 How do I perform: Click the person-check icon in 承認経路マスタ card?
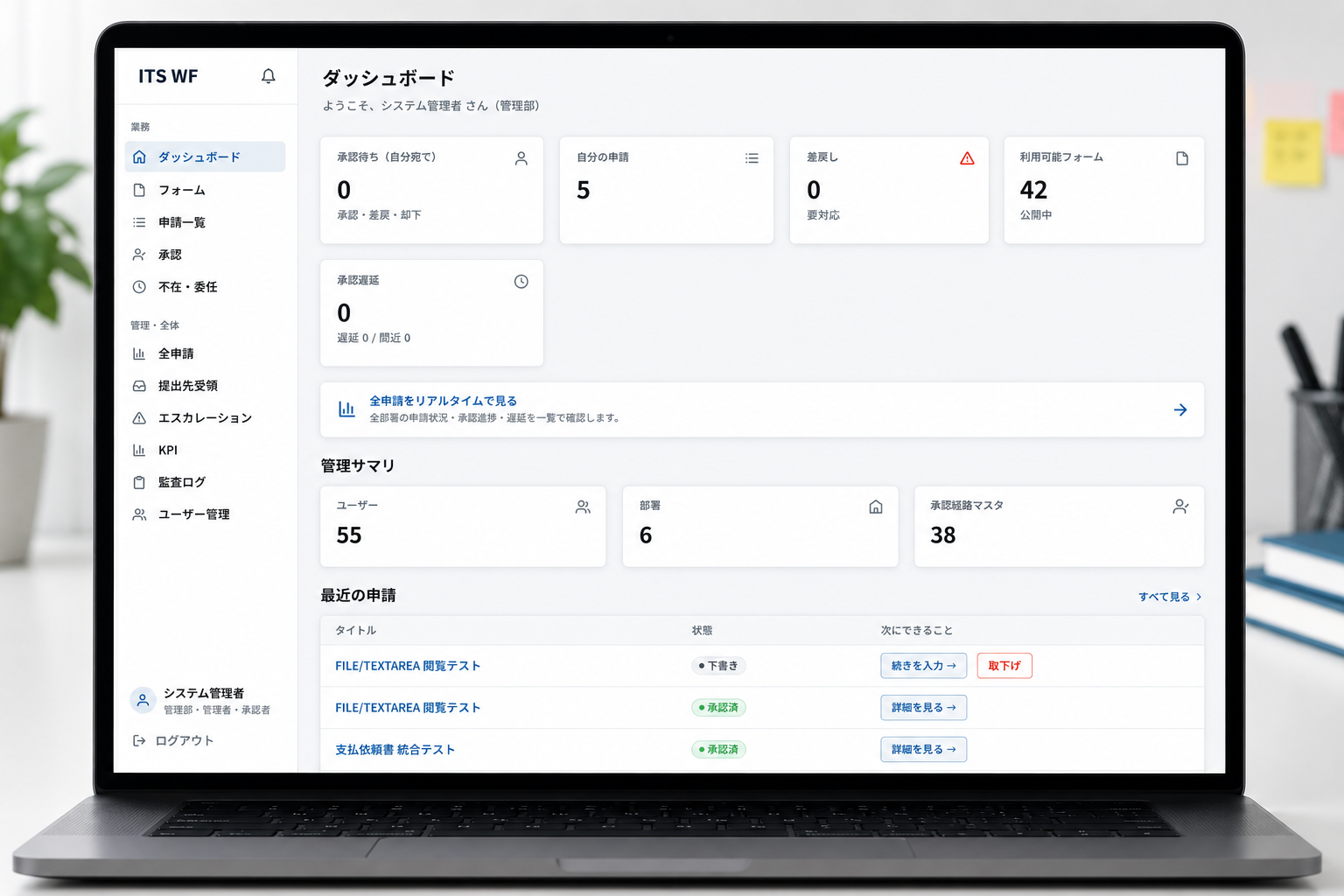(1180, 507)
